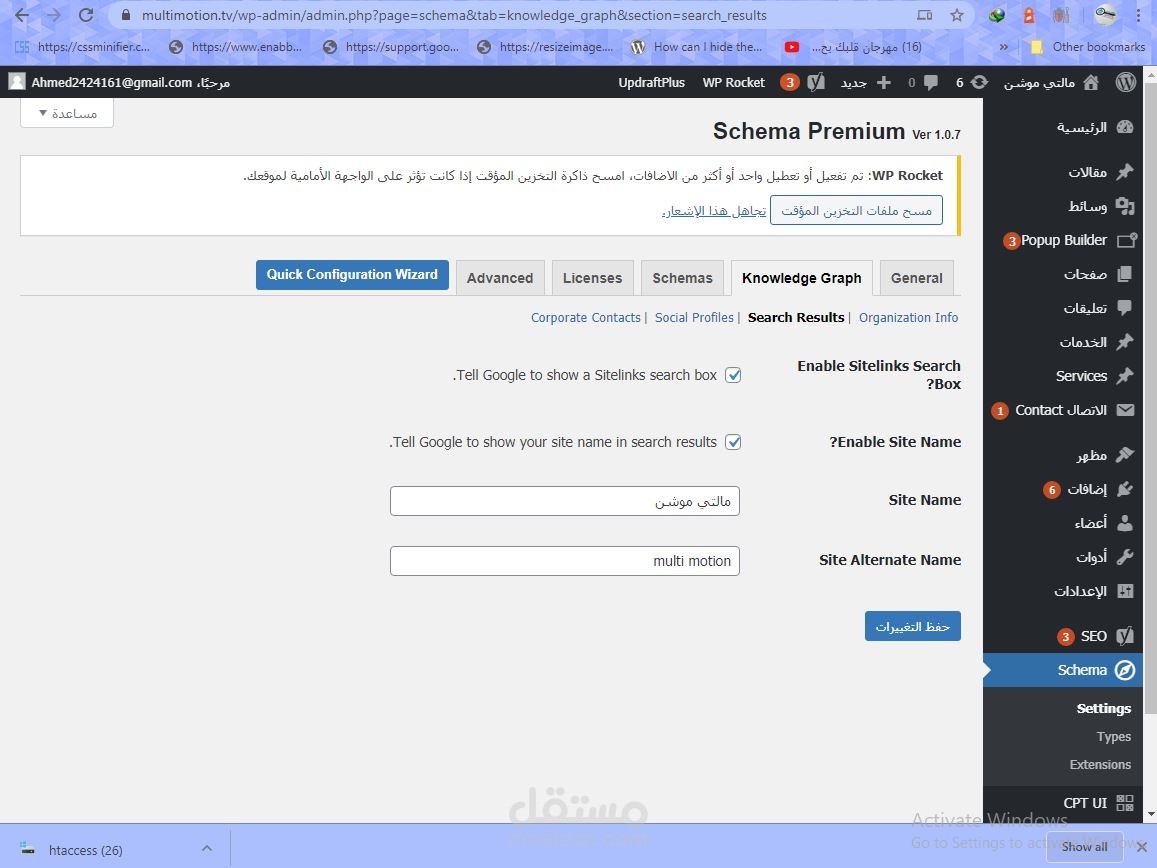Image resolution: width=1157 pixels, height=868 pixels.
Task: Open comments bubble icon showing 0
Action: coord(923,83)
